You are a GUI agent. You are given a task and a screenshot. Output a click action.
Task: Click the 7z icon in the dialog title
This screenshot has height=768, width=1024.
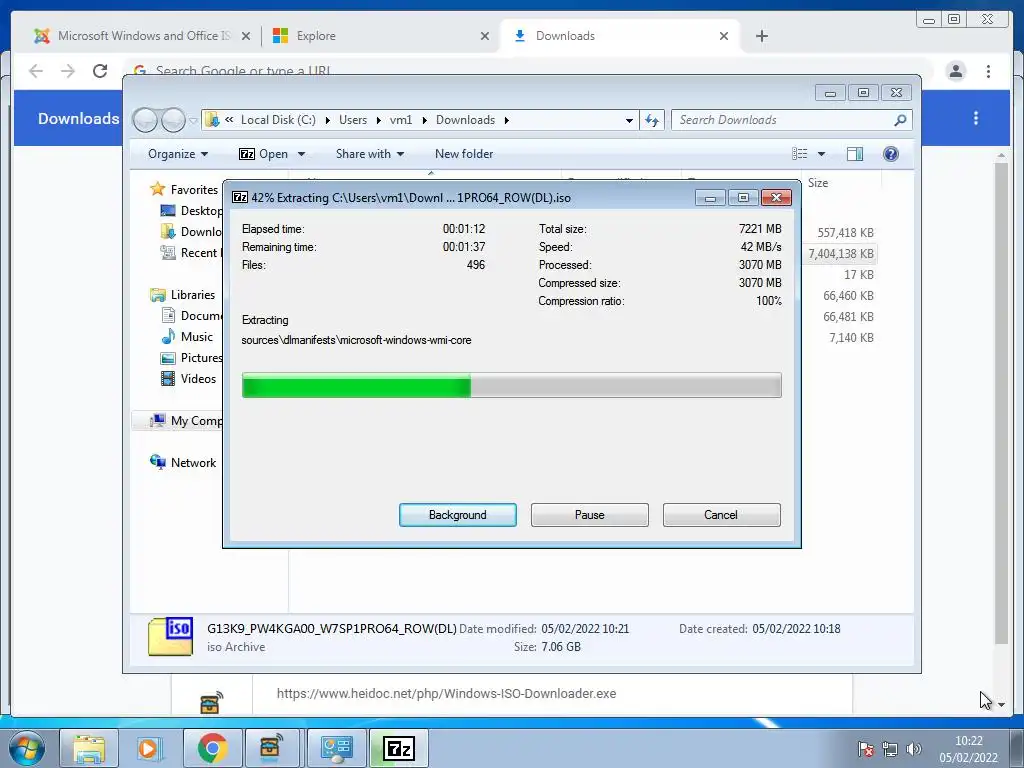coord(240,197)
